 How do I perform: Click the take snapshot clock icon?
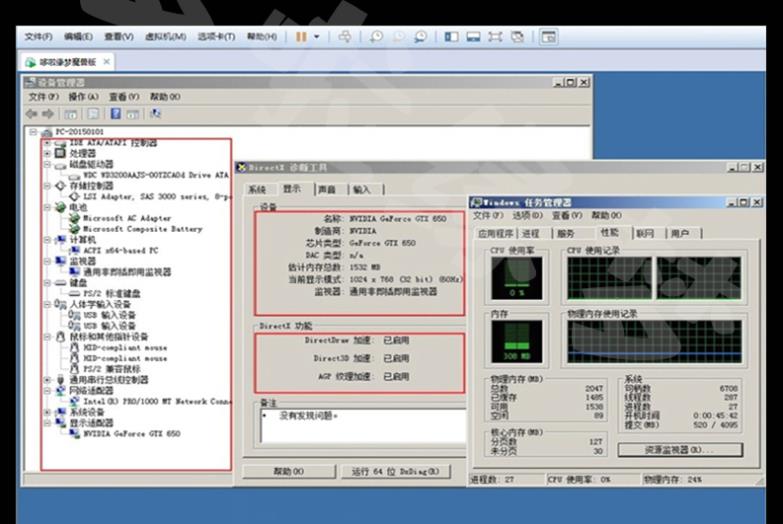pyautogui.click(x=377, y=37)
